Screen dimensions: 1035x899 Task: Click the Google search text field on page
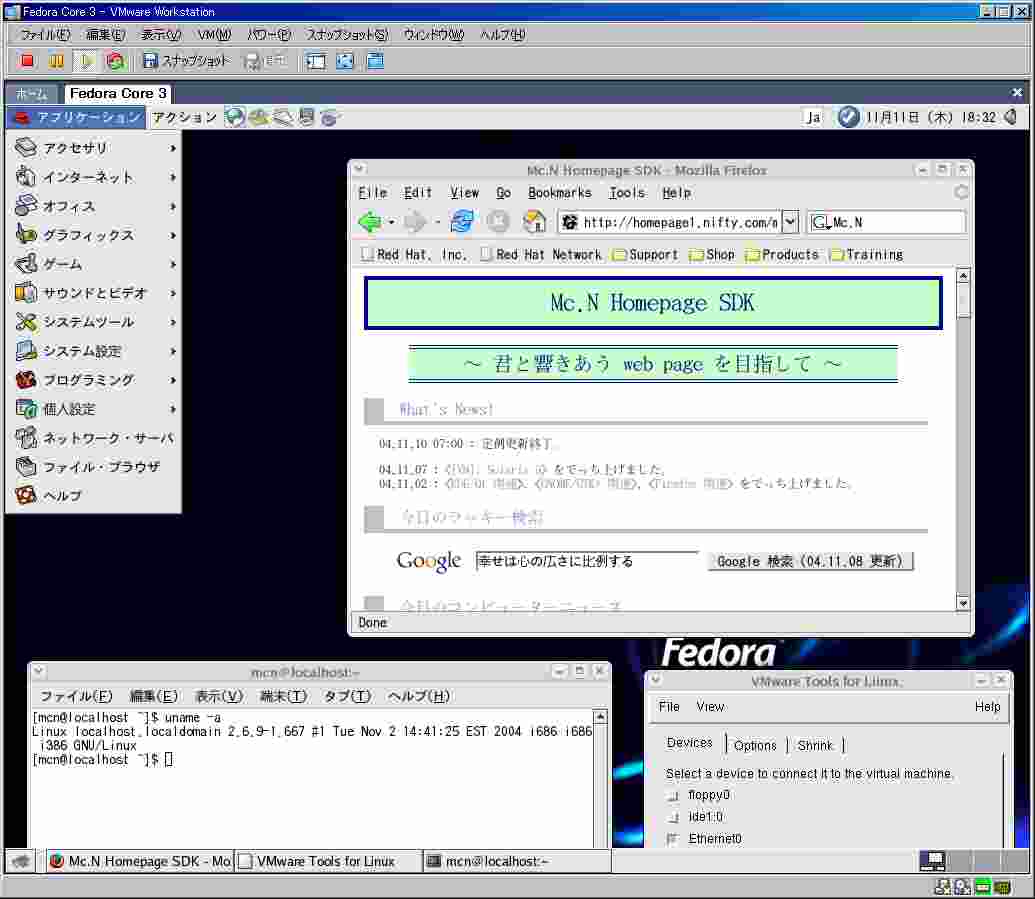tap(587, 561)
